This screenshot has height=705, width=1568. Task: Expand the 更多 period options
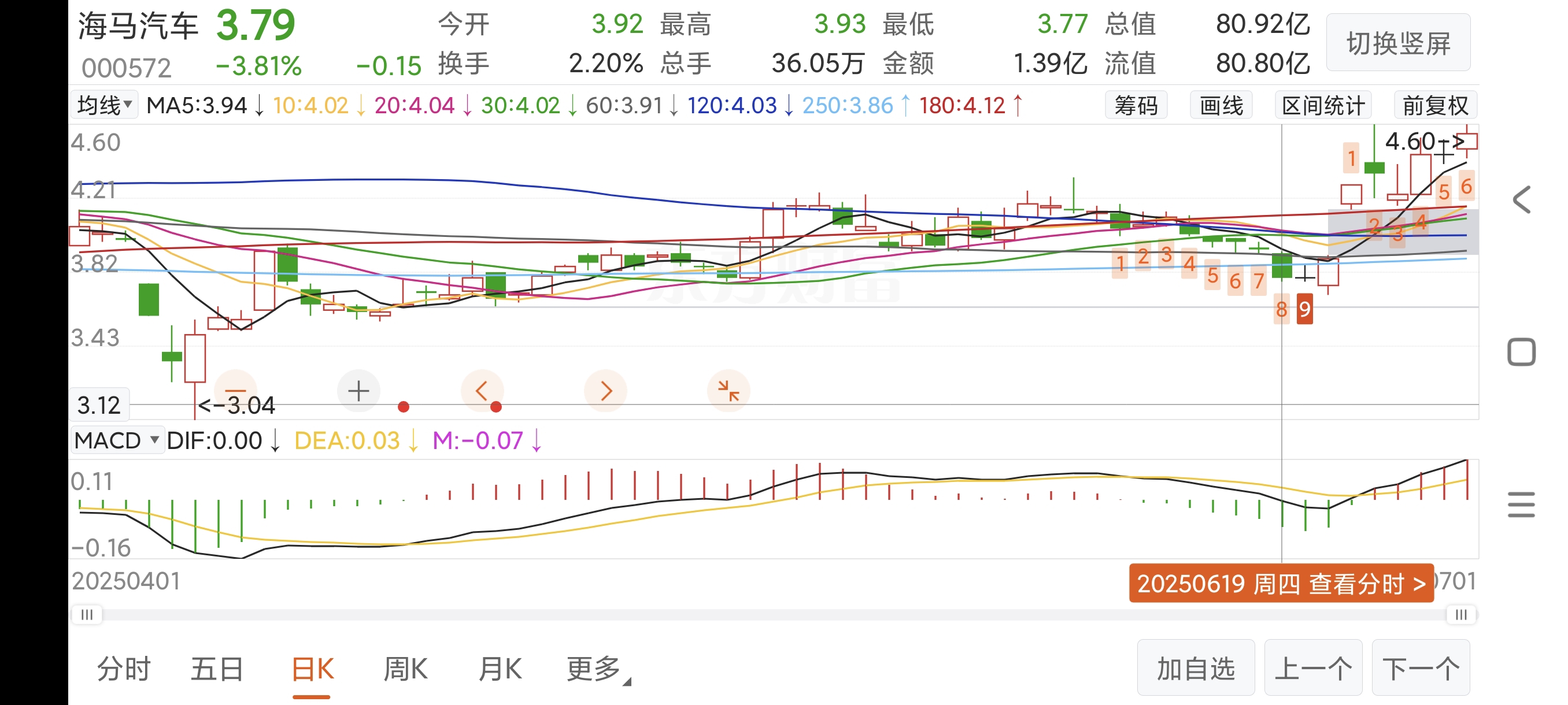coord(598,670)
